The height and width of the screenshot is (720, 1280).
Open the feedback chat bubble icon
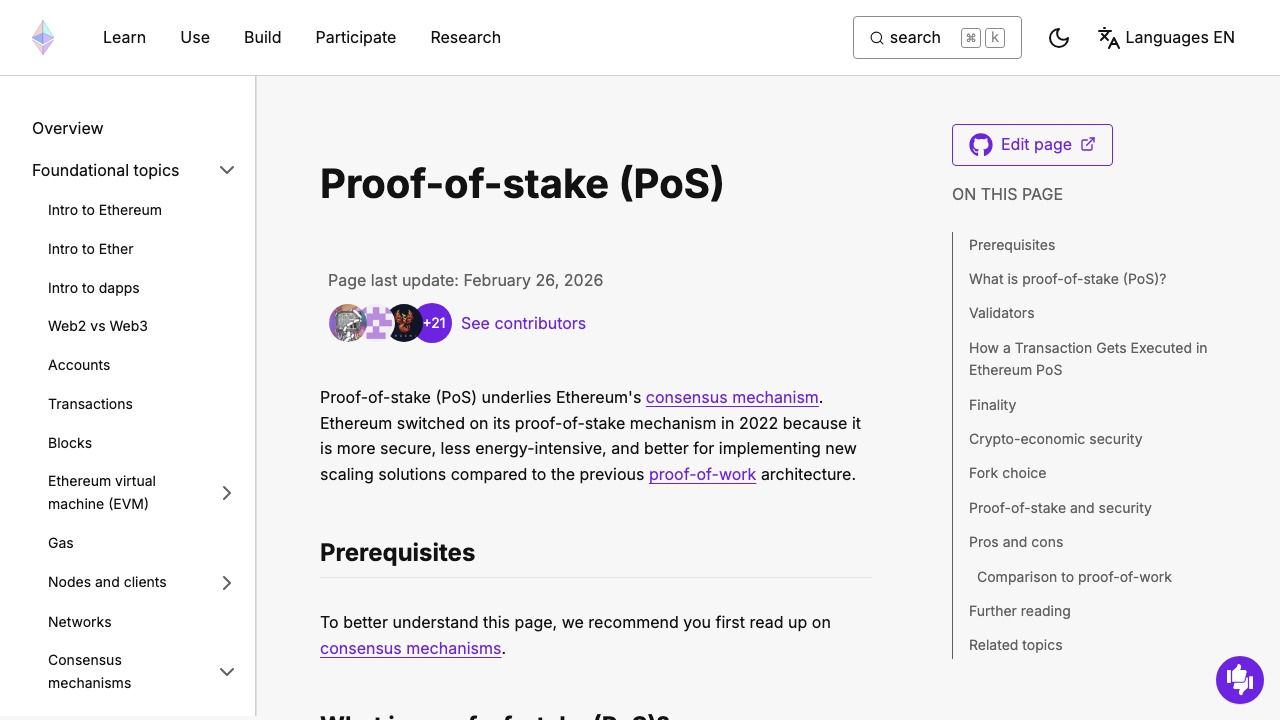click(x=1240, y=680)
